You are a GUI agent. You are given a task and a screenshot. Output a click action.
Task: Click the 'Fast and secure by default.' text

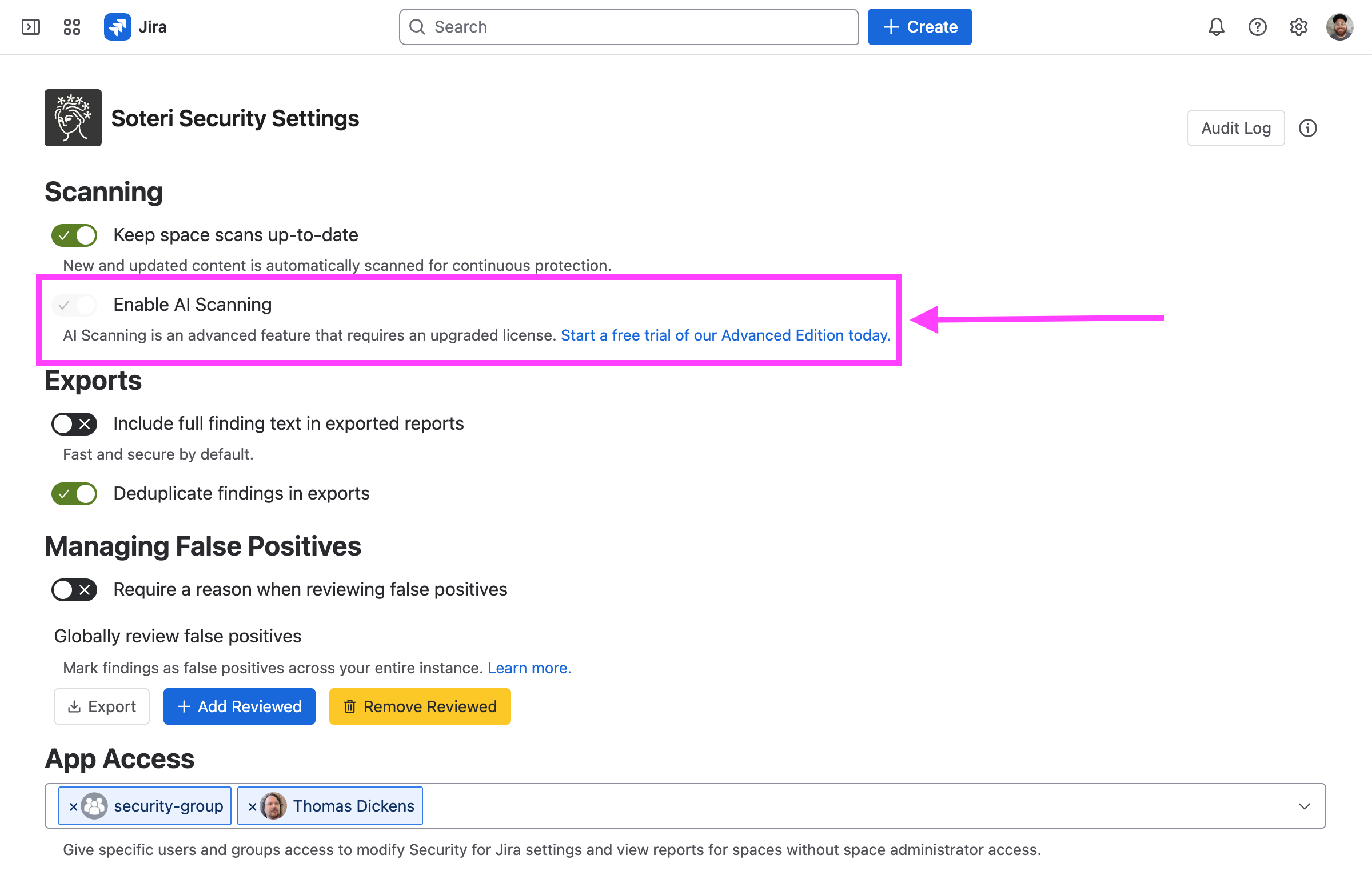point(158,454)
